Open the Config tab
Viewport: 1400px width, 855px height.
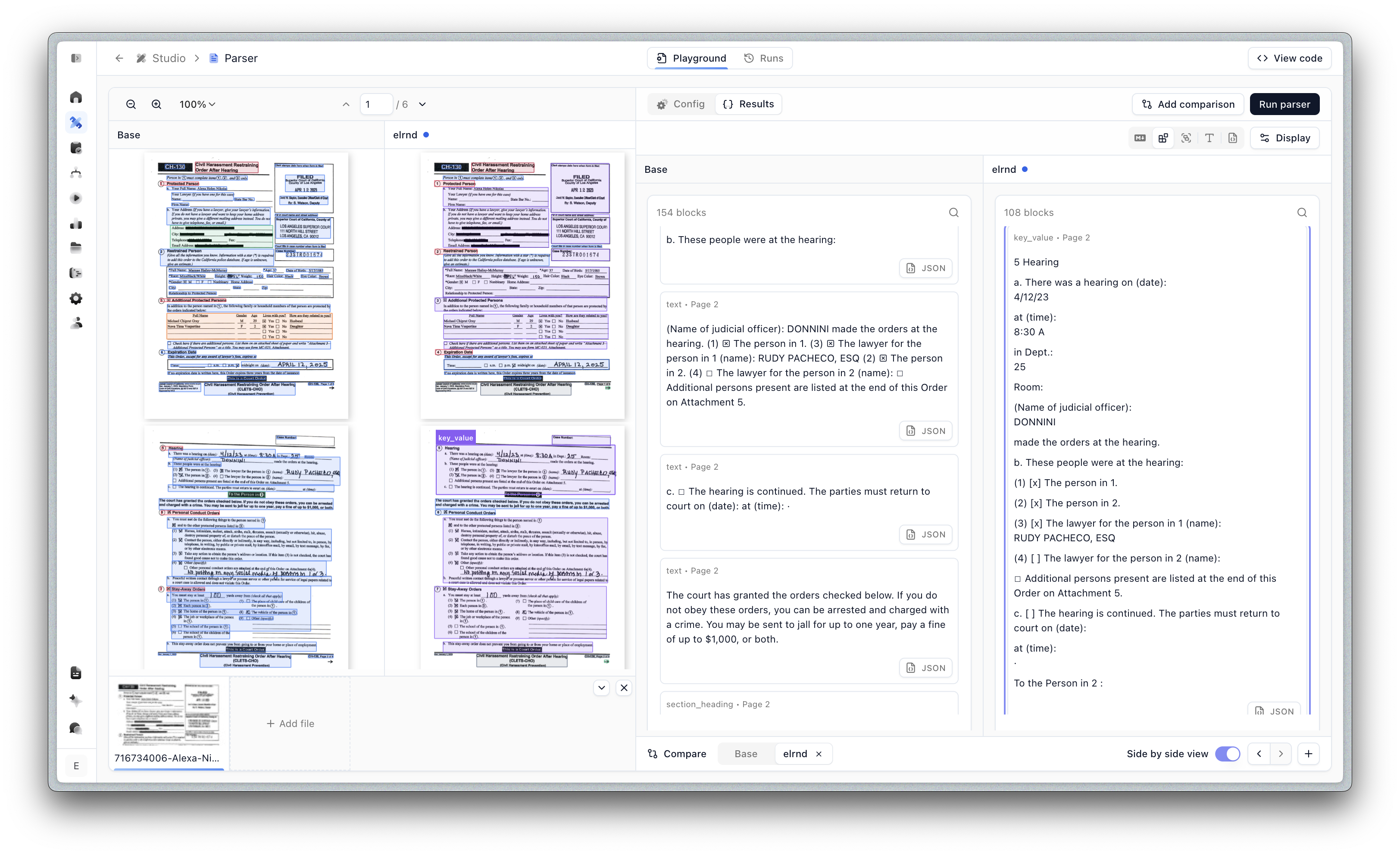pyautogui.click(x=681, y=104)
